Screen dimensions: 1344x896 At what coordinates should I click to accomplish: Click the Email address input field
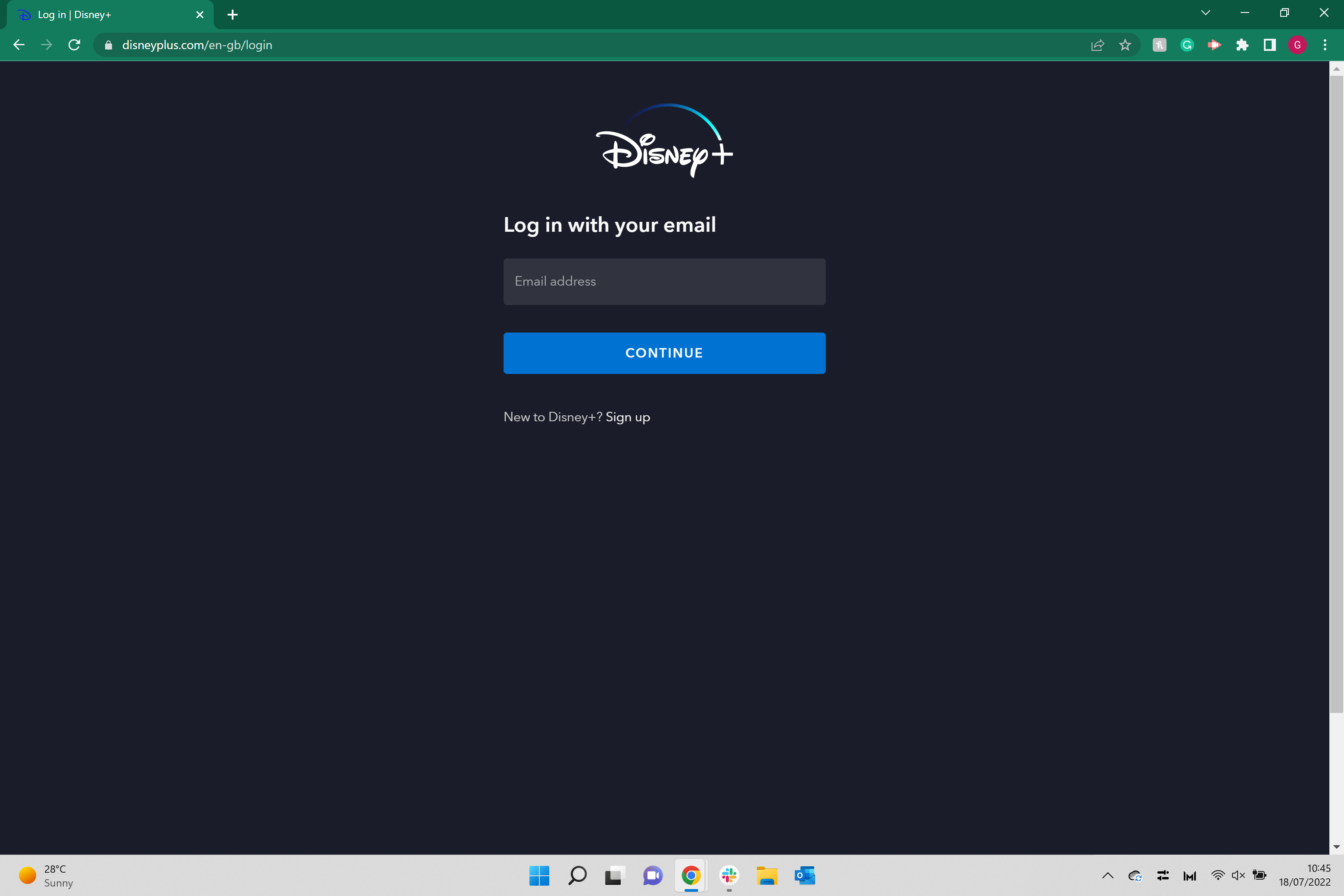664,281
